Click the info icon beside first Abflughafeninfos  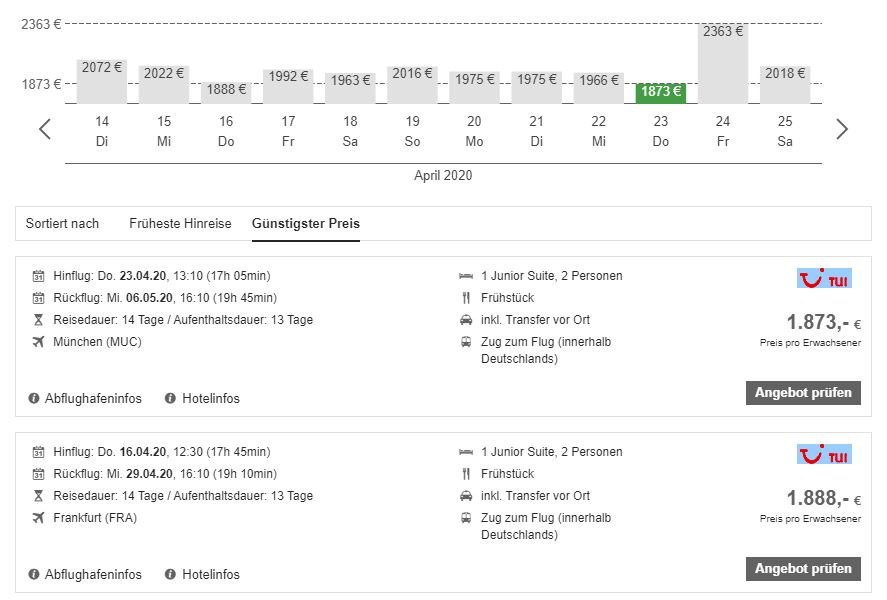35,398
